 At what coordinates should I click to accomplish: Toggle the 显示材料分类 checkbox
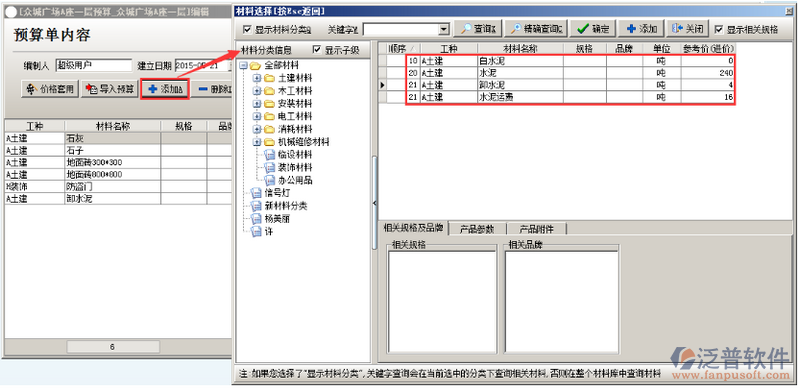pyautogui.click(x=247, y=30)
